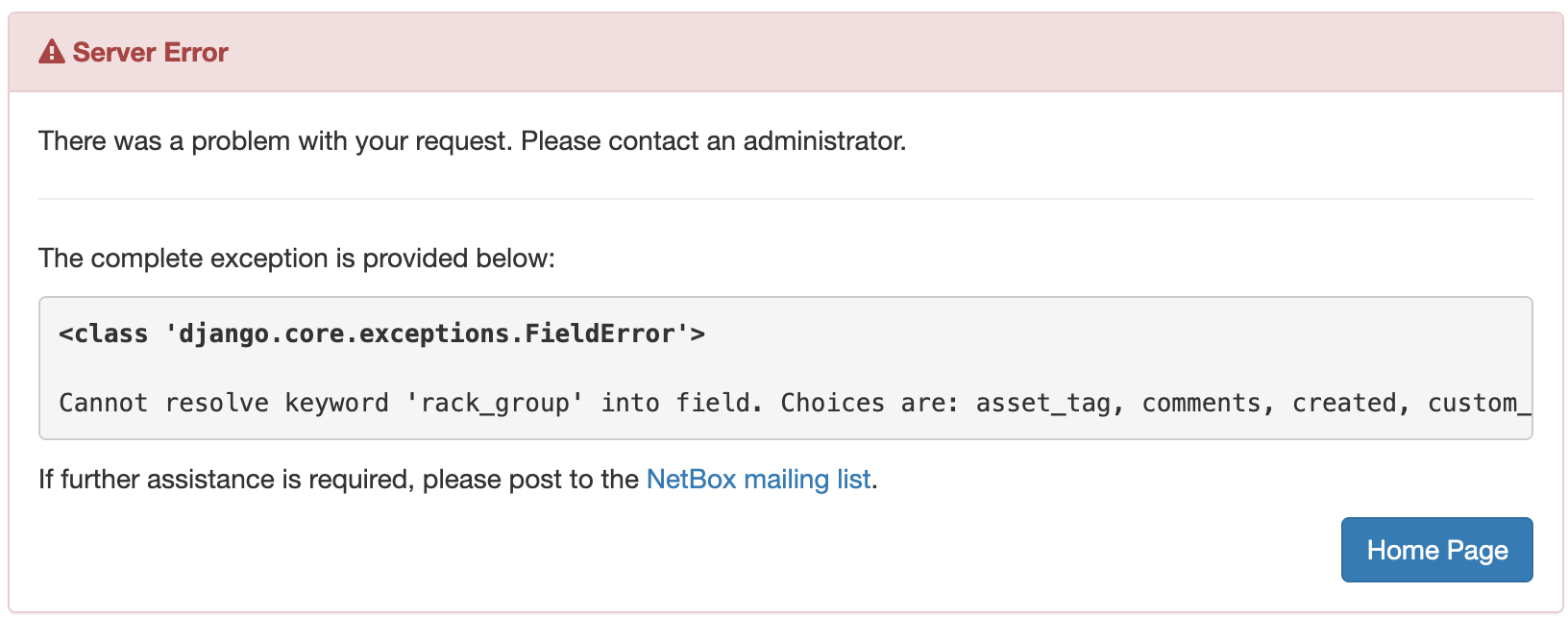Click the 'FieldError' word in class name
This screenshot has height=619, width=1568.
coord(600,334)
